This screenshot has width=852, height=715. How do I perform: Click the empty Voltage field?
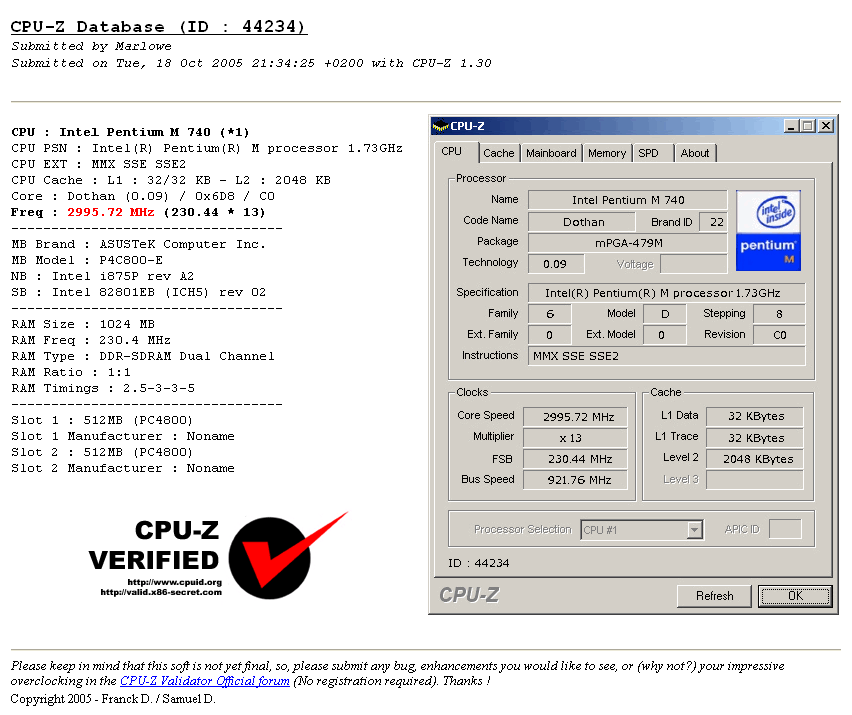click(694, 264)
